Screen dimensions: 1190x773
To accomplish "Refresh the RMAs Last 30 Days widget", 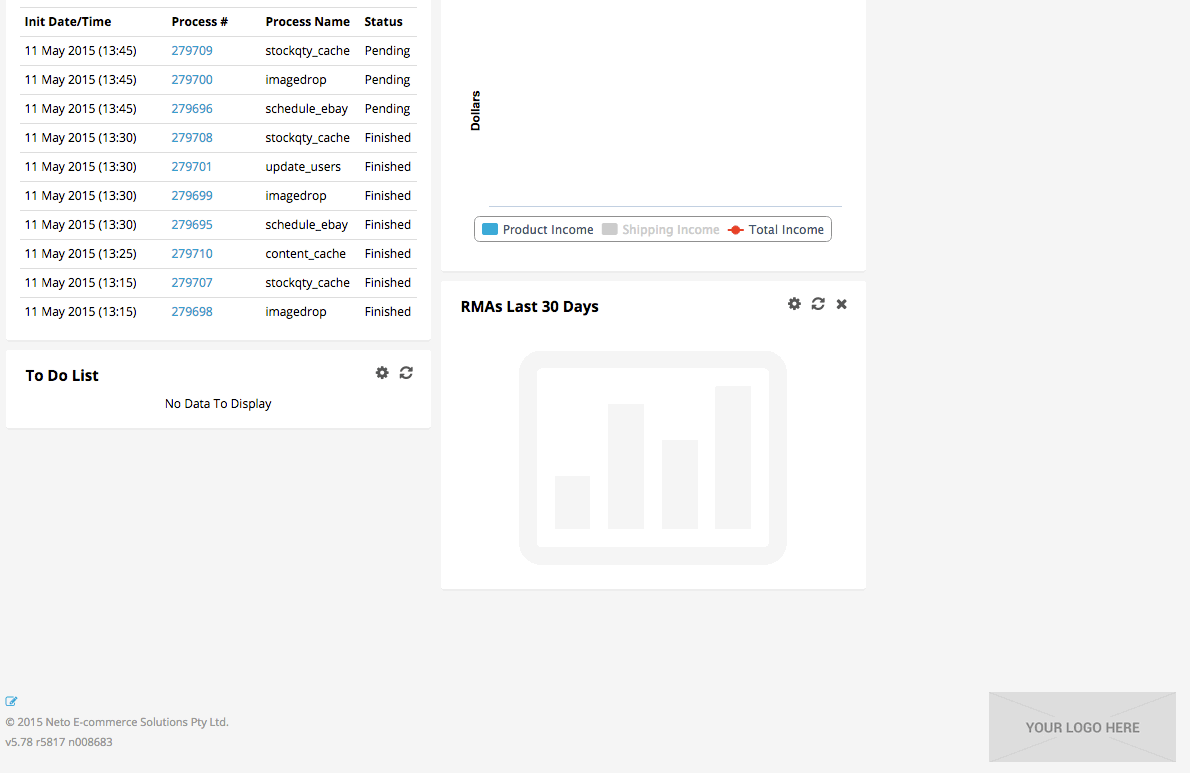I will point(817,303).
